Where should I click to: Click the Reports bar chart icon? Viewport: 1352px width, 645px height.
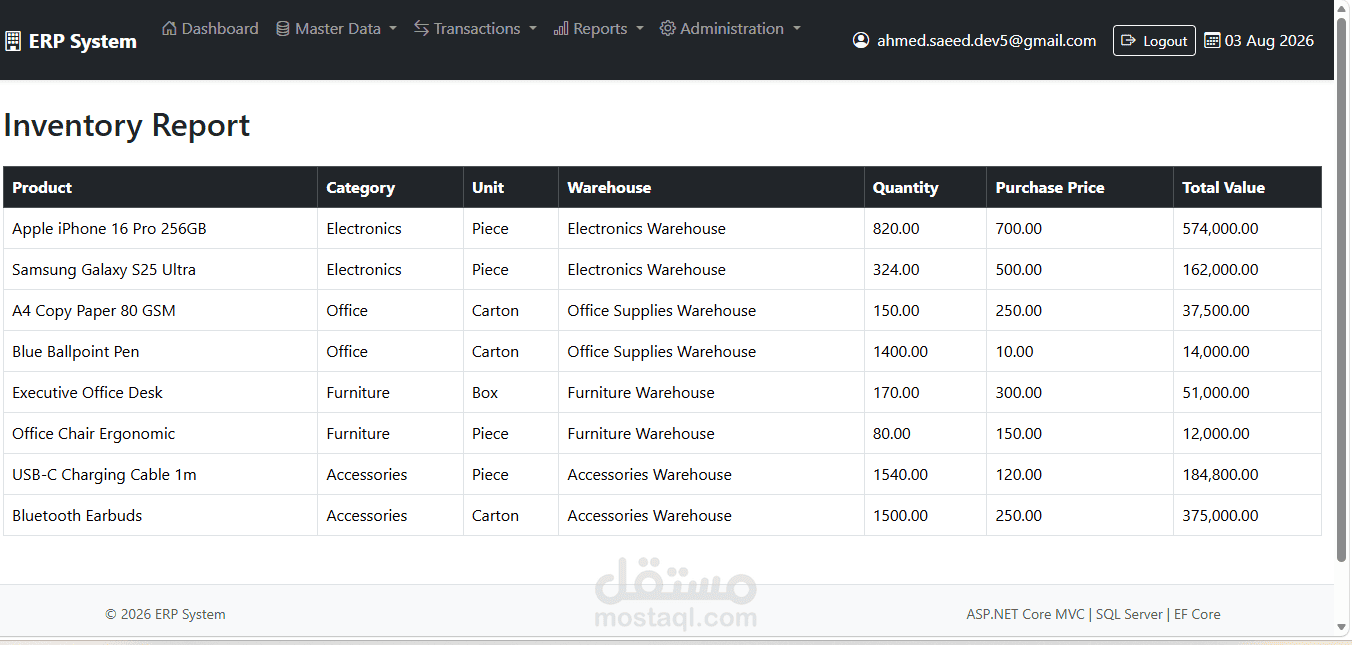(561, 28)
